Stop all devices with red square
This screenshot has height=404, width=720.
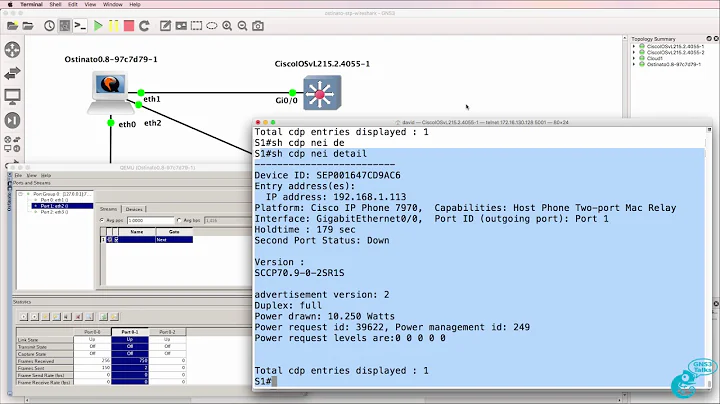129,26
